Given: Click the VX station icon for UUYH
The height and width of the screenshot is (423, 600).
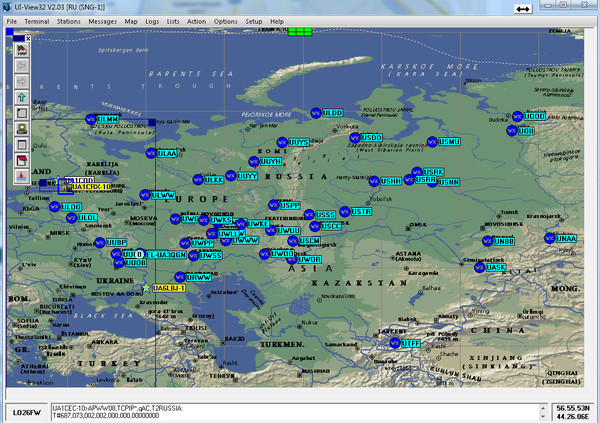Looking at the screenshot, I should (x=254, y=162).
